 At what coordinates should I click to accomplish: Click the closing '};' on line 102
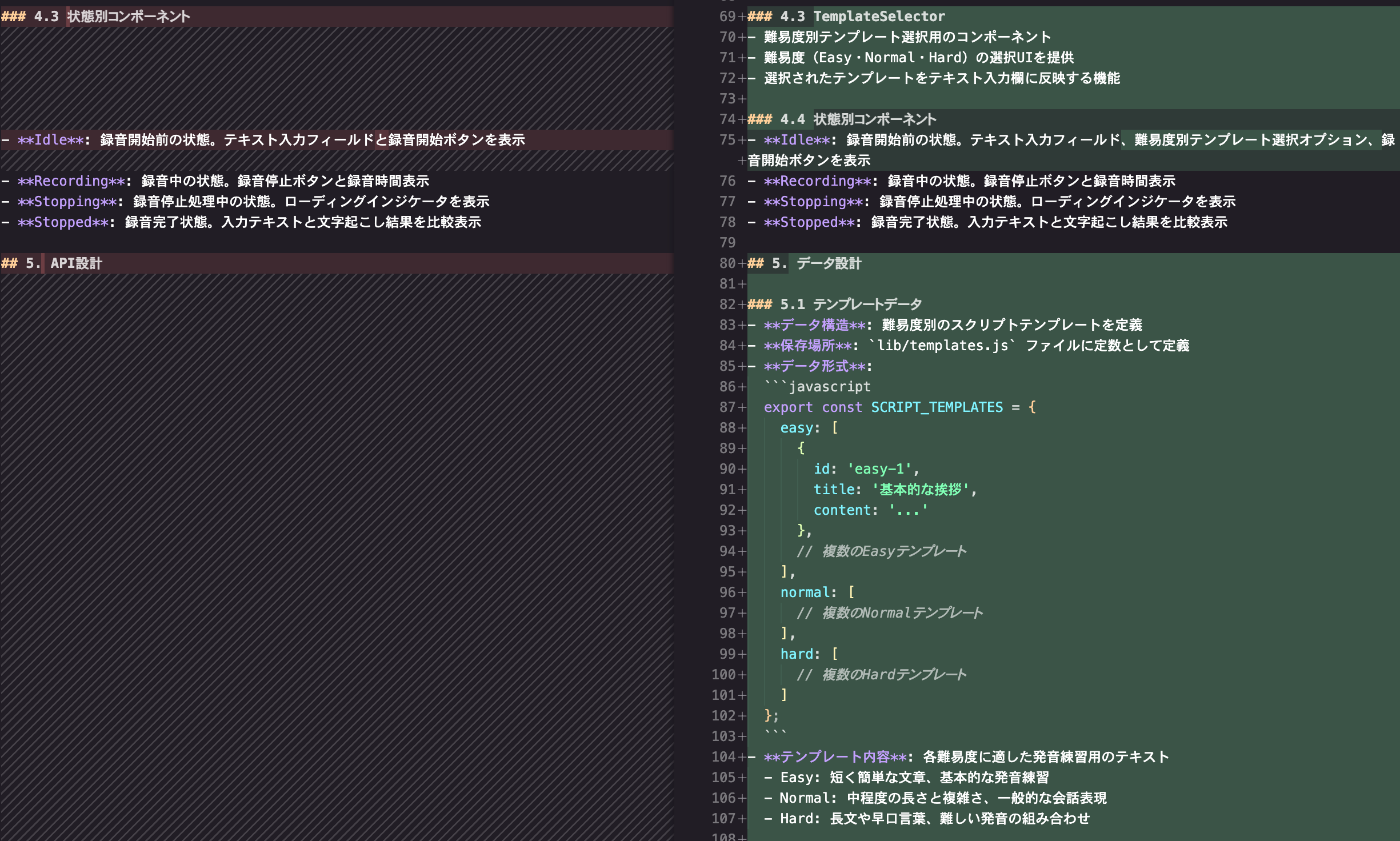point(771,715)
